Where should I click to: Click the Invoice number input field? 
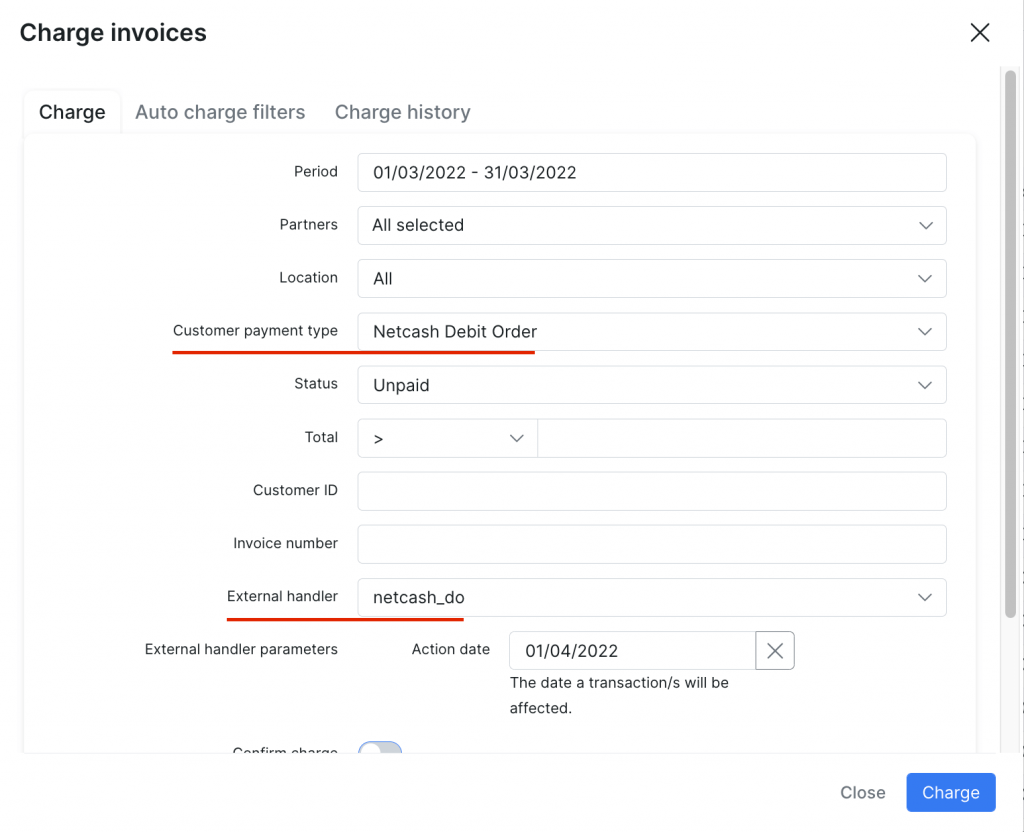click(650, 544)
